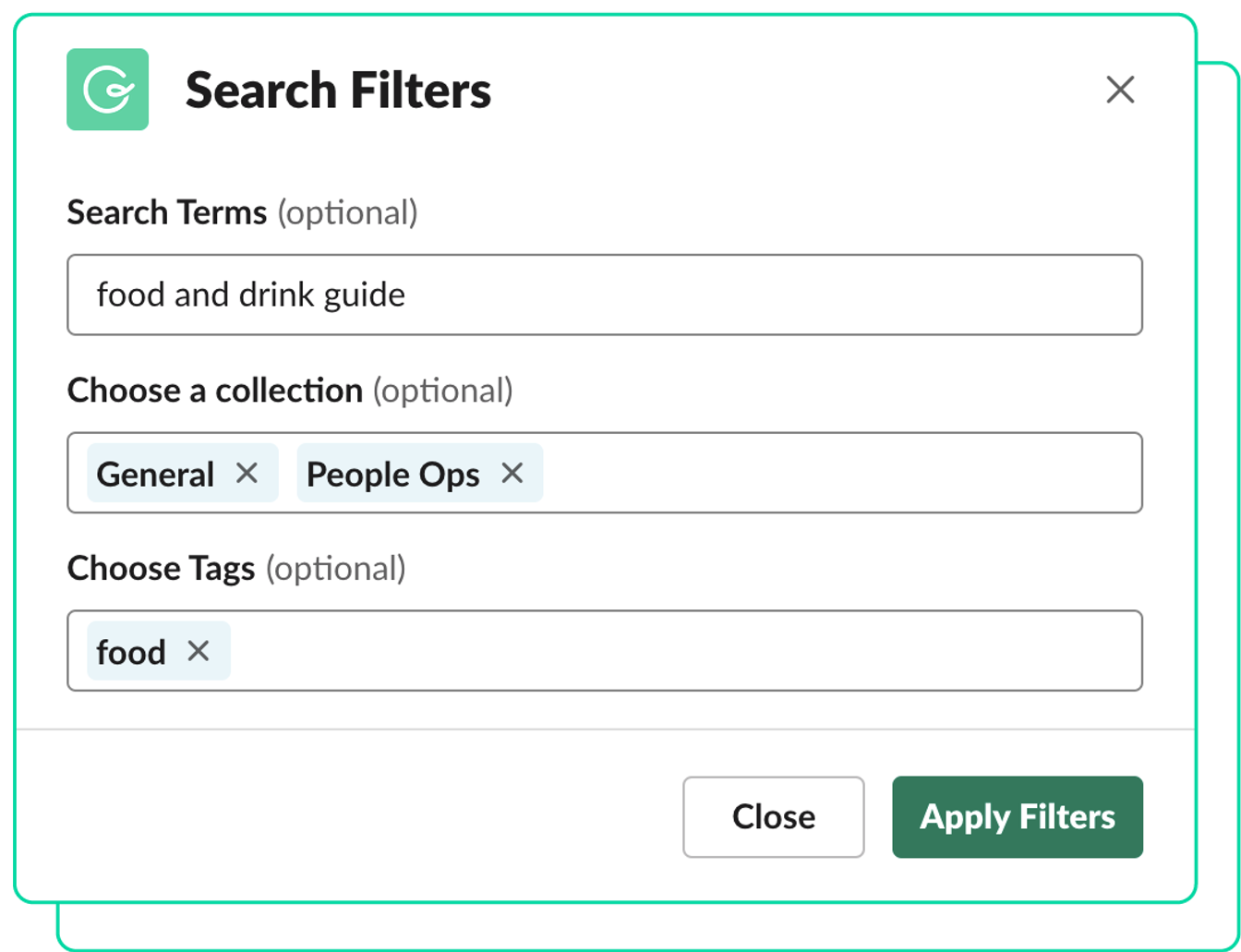
Task: Click the Search Filters title
Action: point(338,90)
